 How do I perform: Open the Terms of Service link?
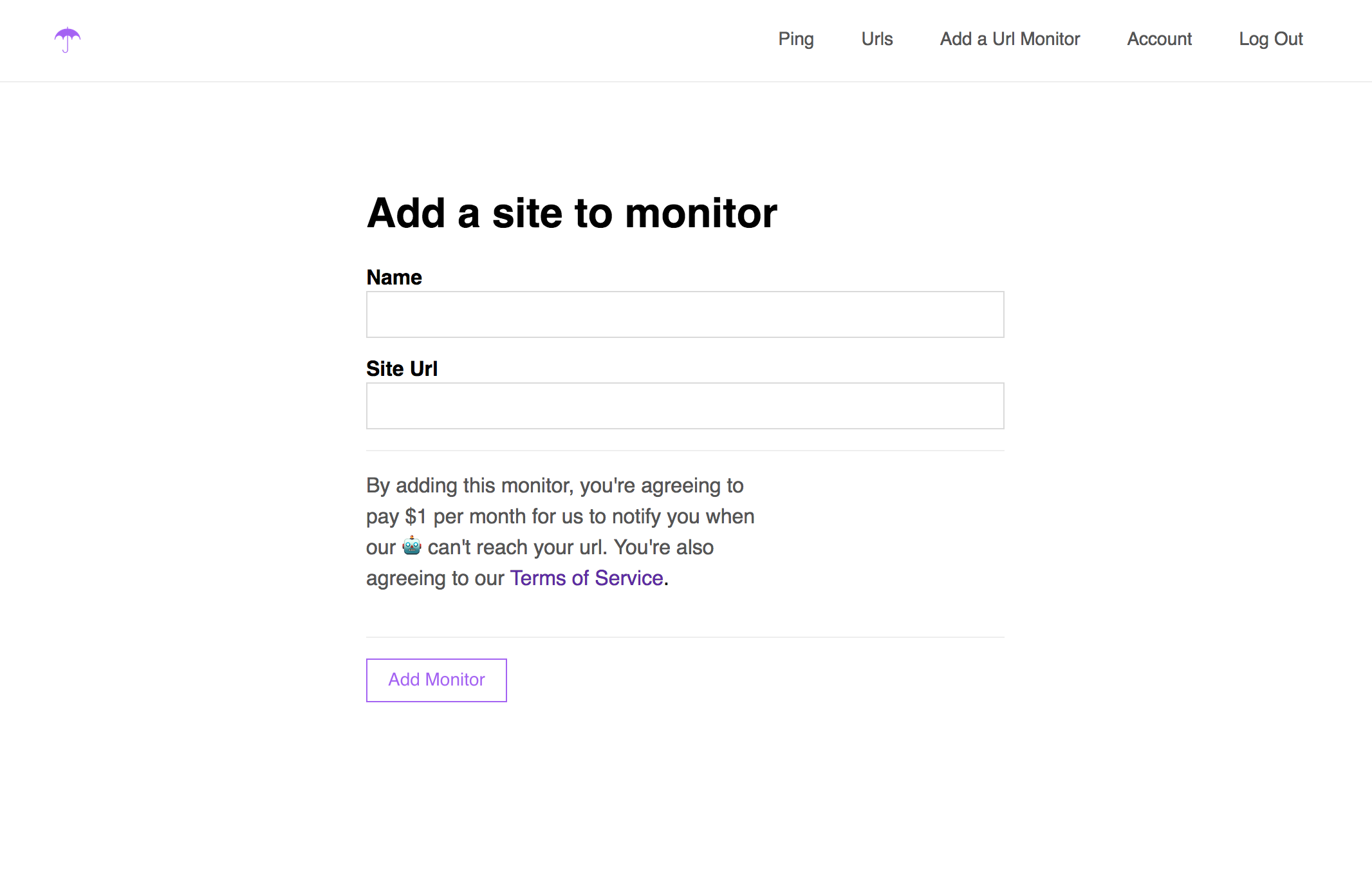point(586,577)
